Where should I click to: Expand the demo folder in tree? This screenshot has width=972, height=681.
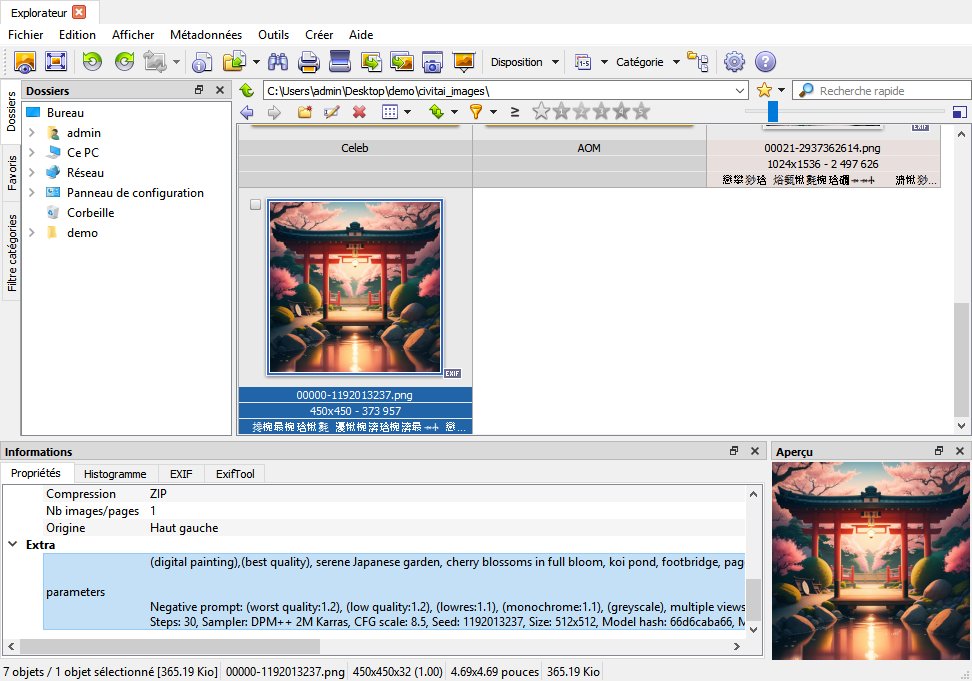[x=32, y=233]
